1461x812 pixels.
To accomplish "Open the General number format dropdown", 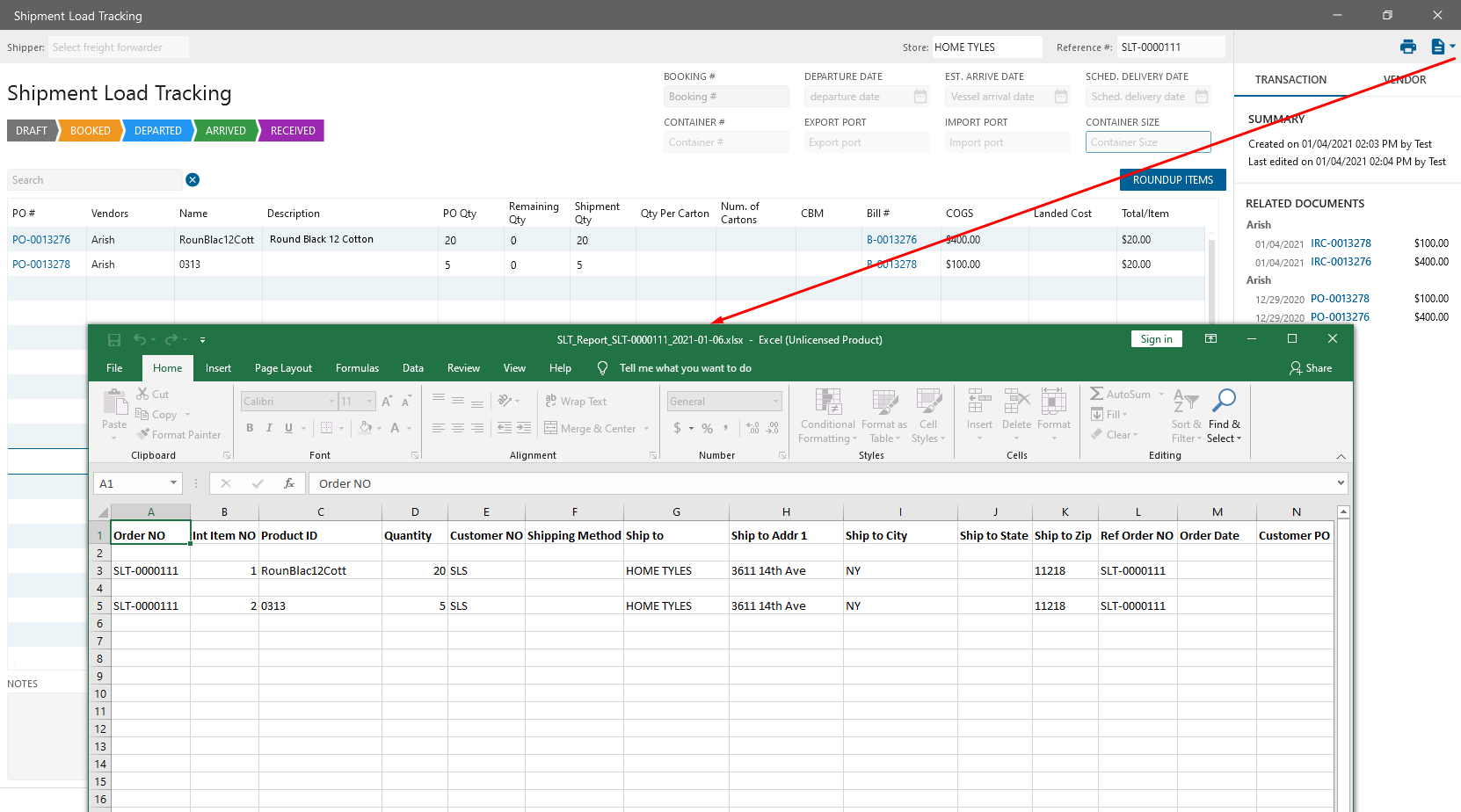I will 775,402.
